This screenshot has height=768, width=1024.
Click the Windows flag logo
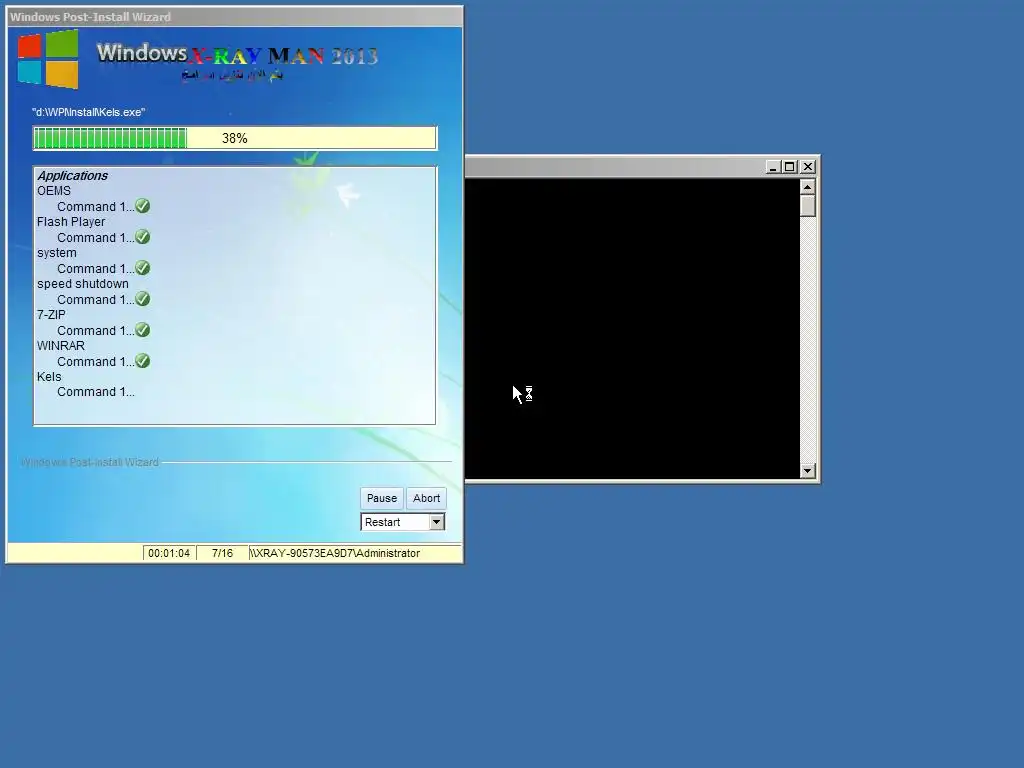48,59
